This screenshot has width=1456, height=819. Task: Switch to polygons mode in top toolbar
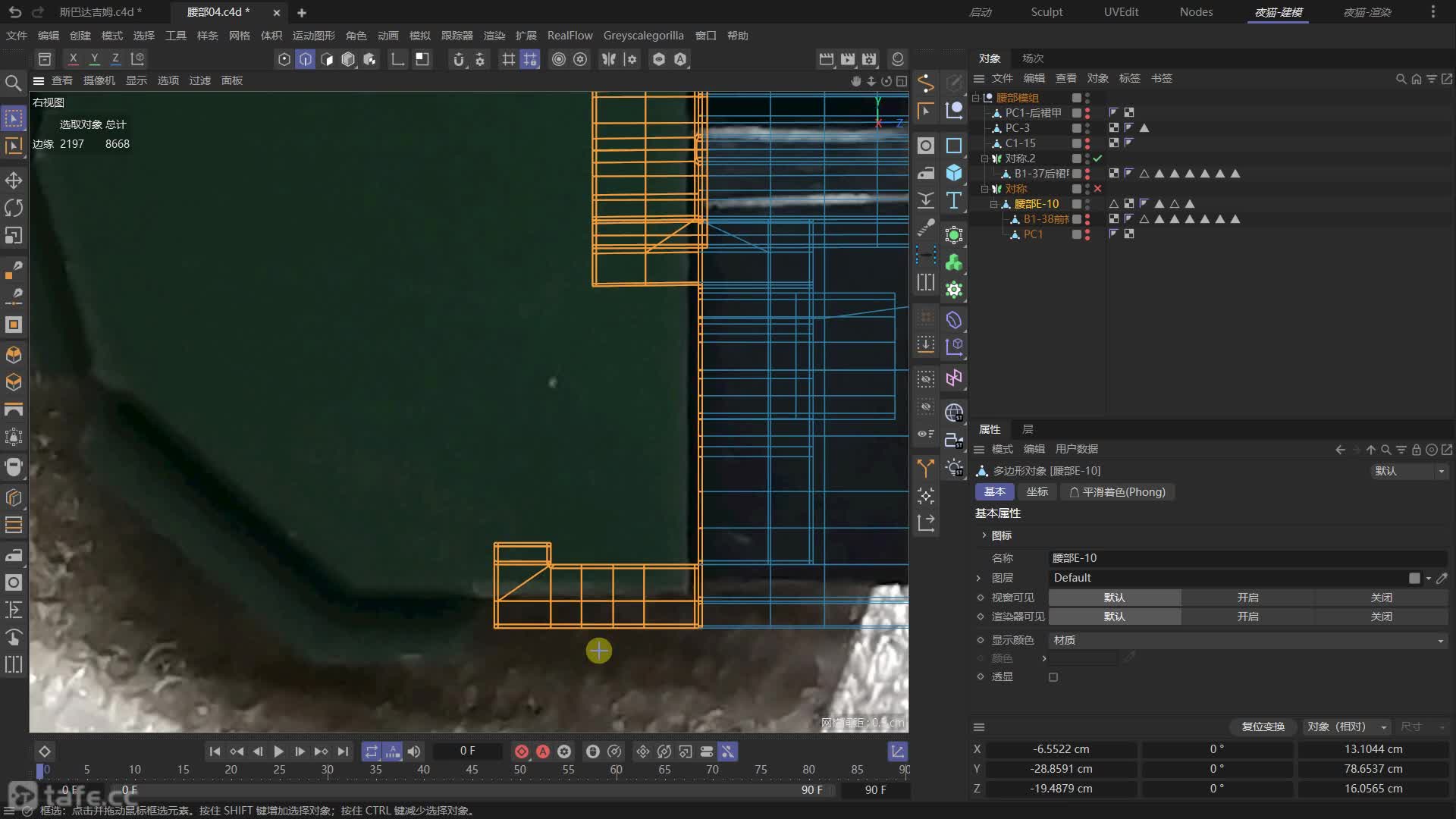pyautogui.click(x=327, y=59)
